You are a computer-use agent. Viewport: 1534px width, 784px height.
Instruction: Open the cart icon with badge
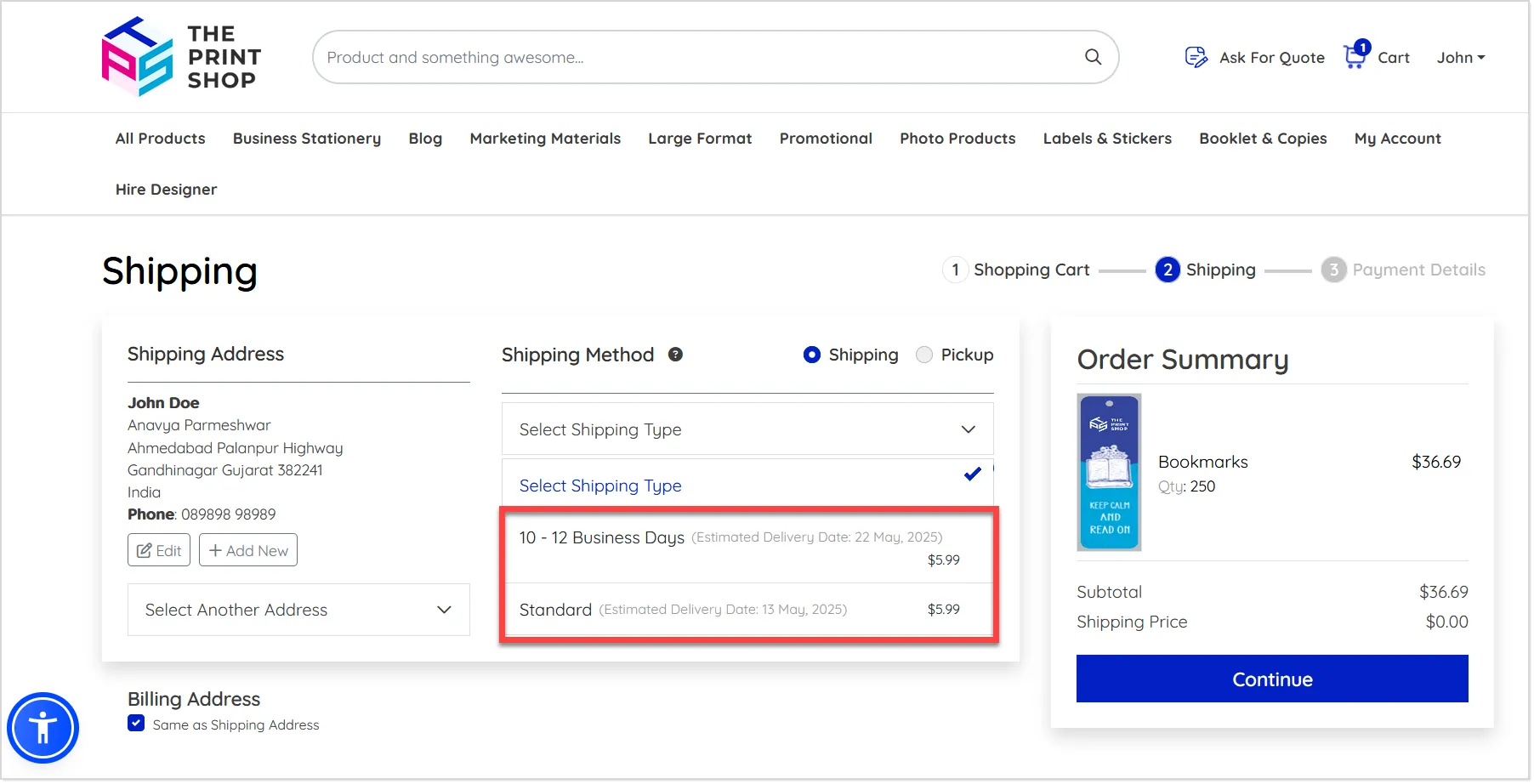pos(1356,55)
